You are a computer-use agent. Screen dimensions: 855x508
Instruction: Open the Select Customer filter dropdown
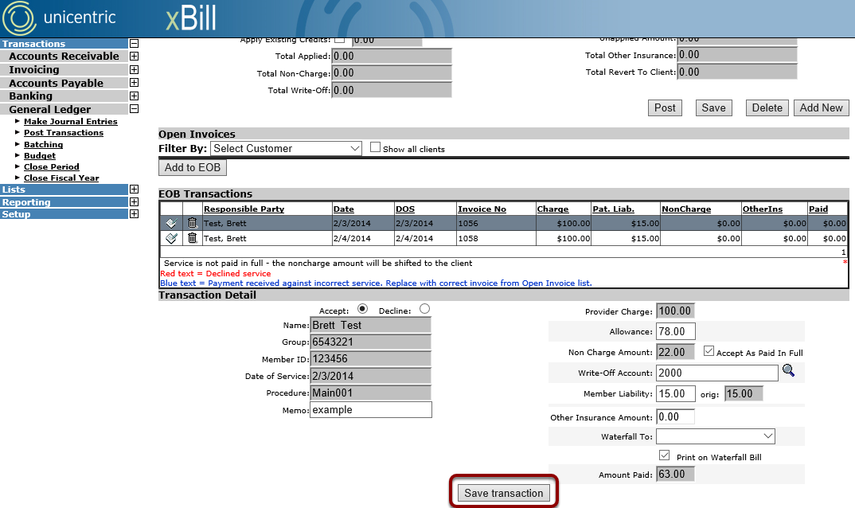click(286, 148)
